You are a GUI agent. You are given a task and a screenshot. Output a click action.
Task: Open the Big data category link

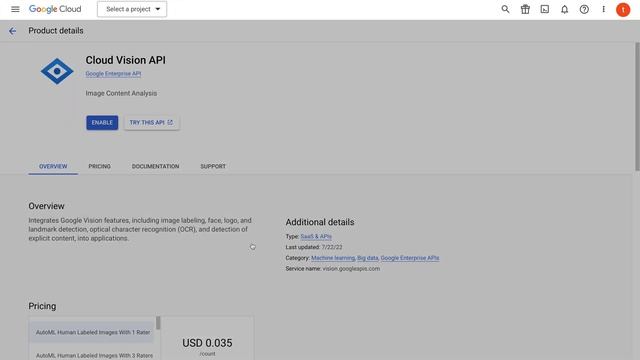click(x=367, y=258)
